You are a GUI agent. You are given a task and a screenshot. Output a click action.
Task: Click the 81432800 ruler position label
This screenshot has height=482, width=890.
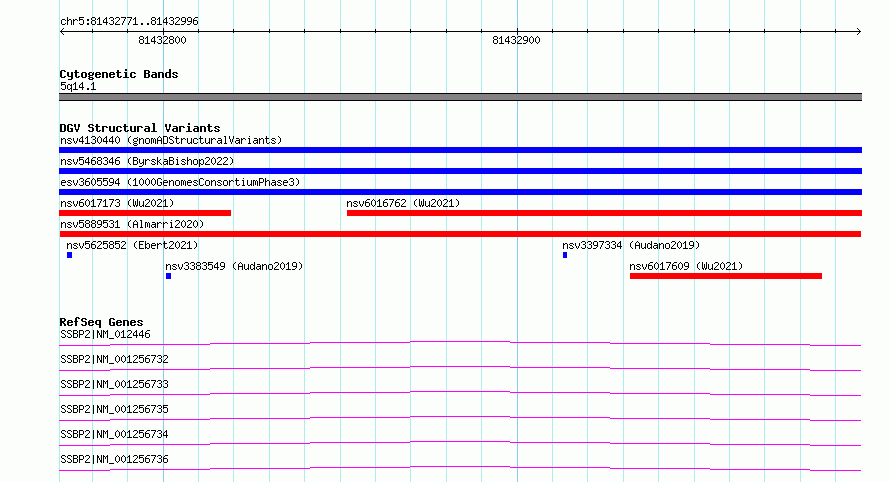162,40
